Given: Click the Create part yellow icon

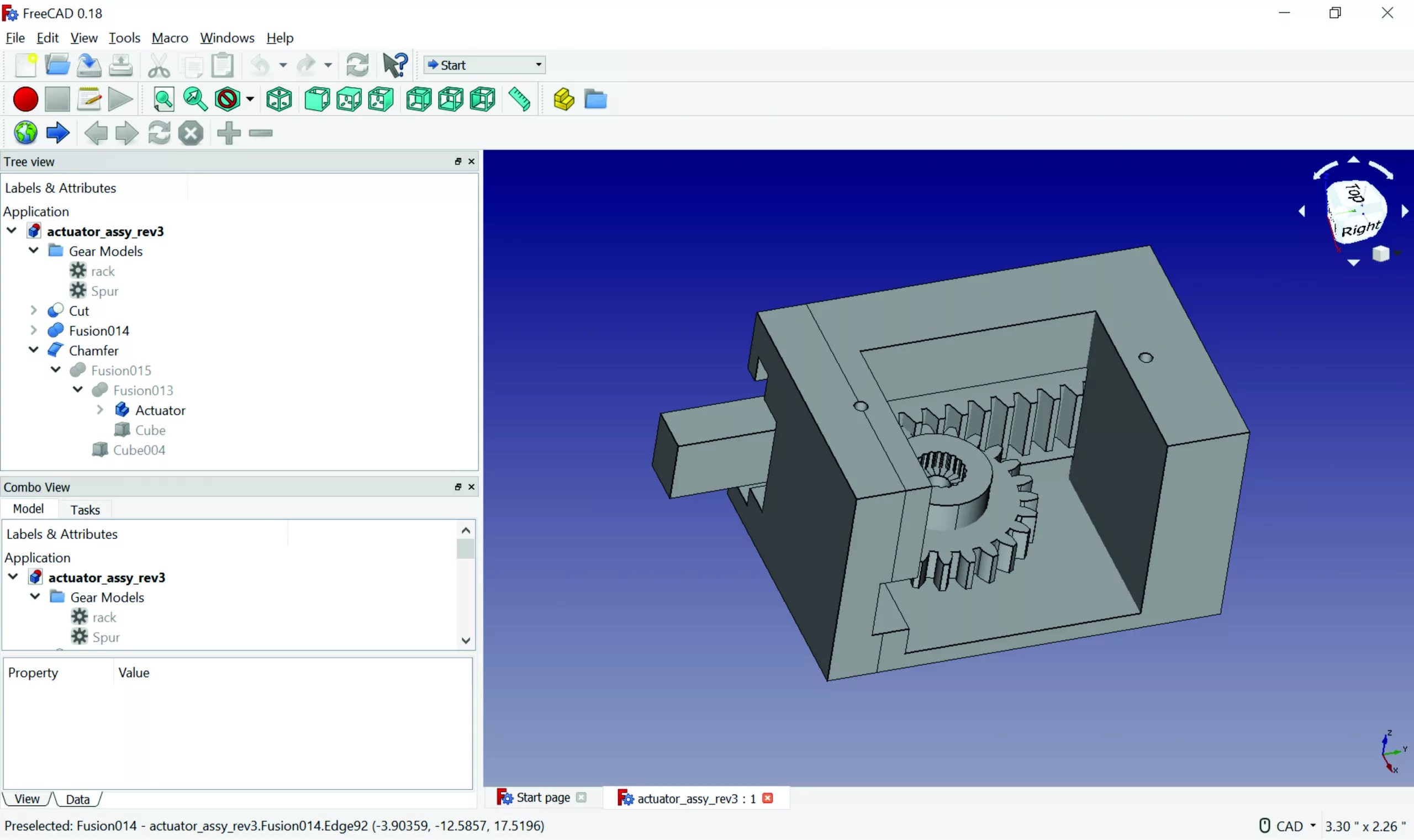Looking at the screenshot, I should tap(563, 99).
